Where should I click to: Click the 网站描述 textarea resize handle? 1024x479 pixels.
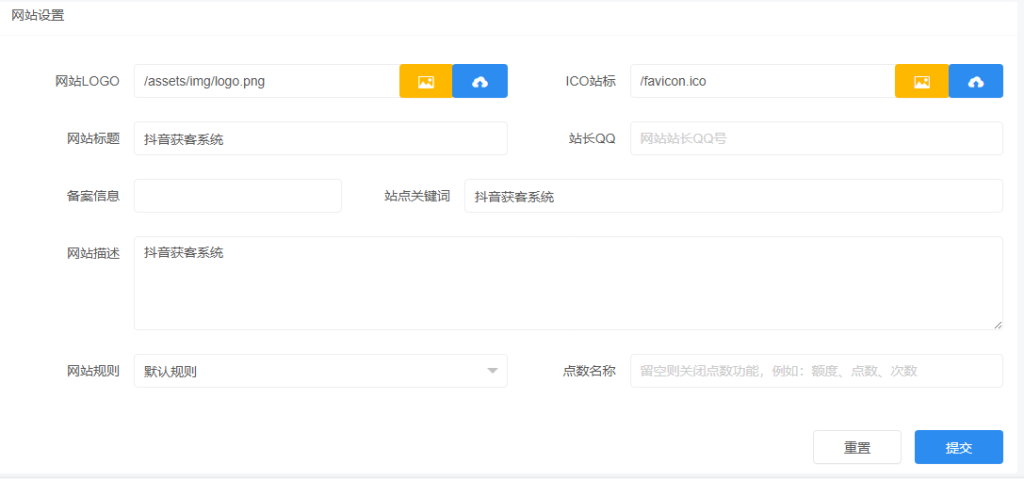coord(998,325)
